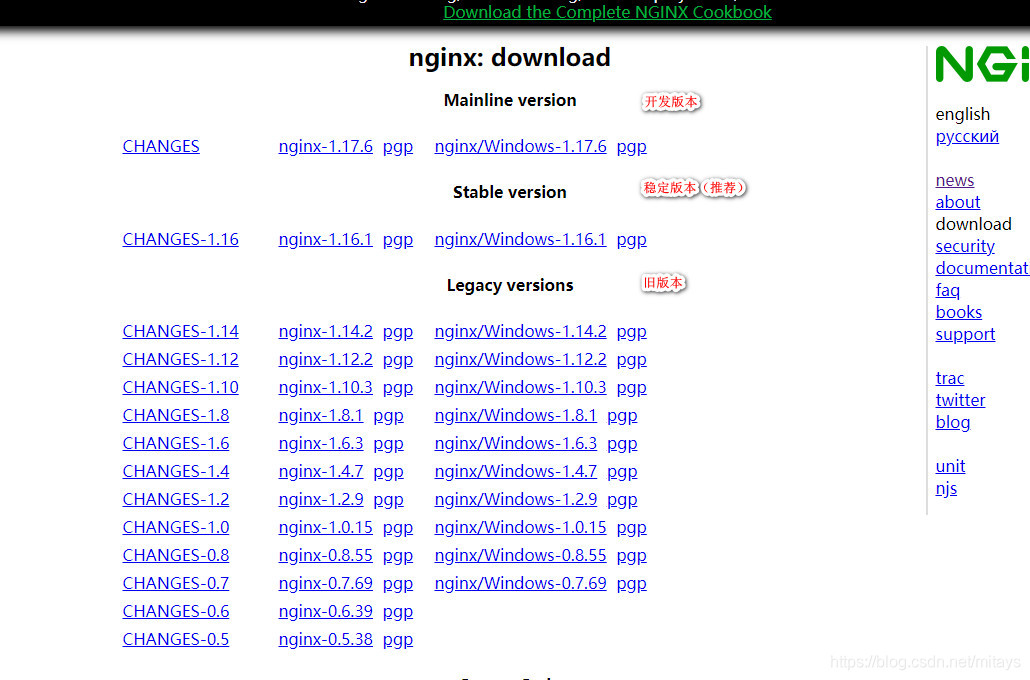
Task: Click the NGINX logo in the sidebar
Action: click(x=983, y=64)
